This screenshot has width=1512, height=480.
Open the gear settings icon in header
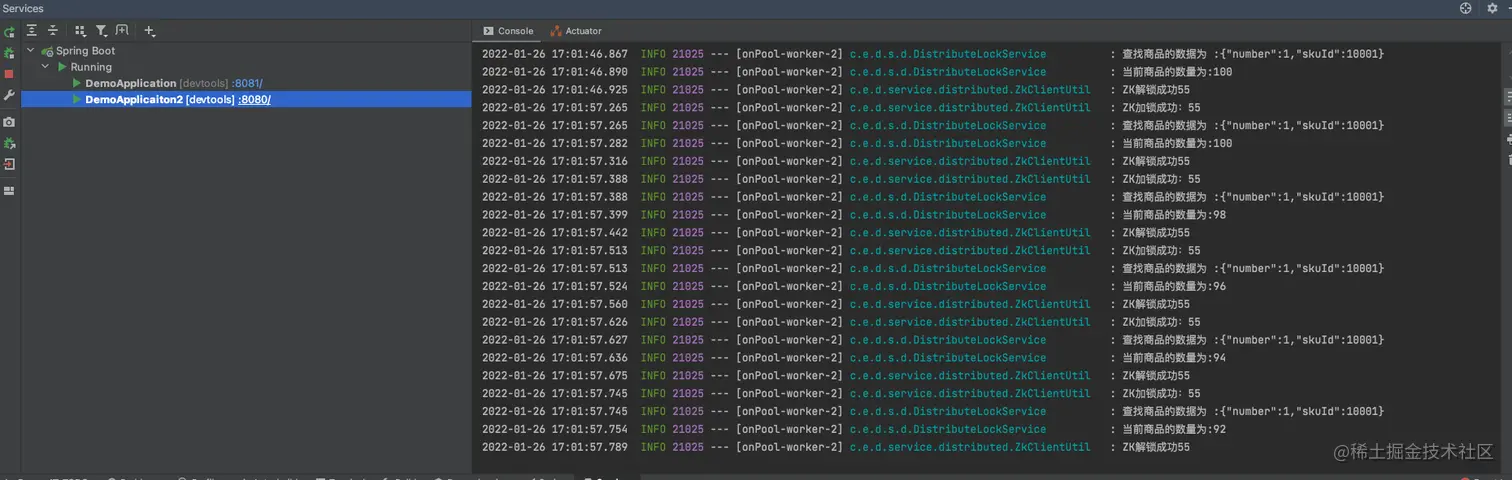[x=1492, y=8]
